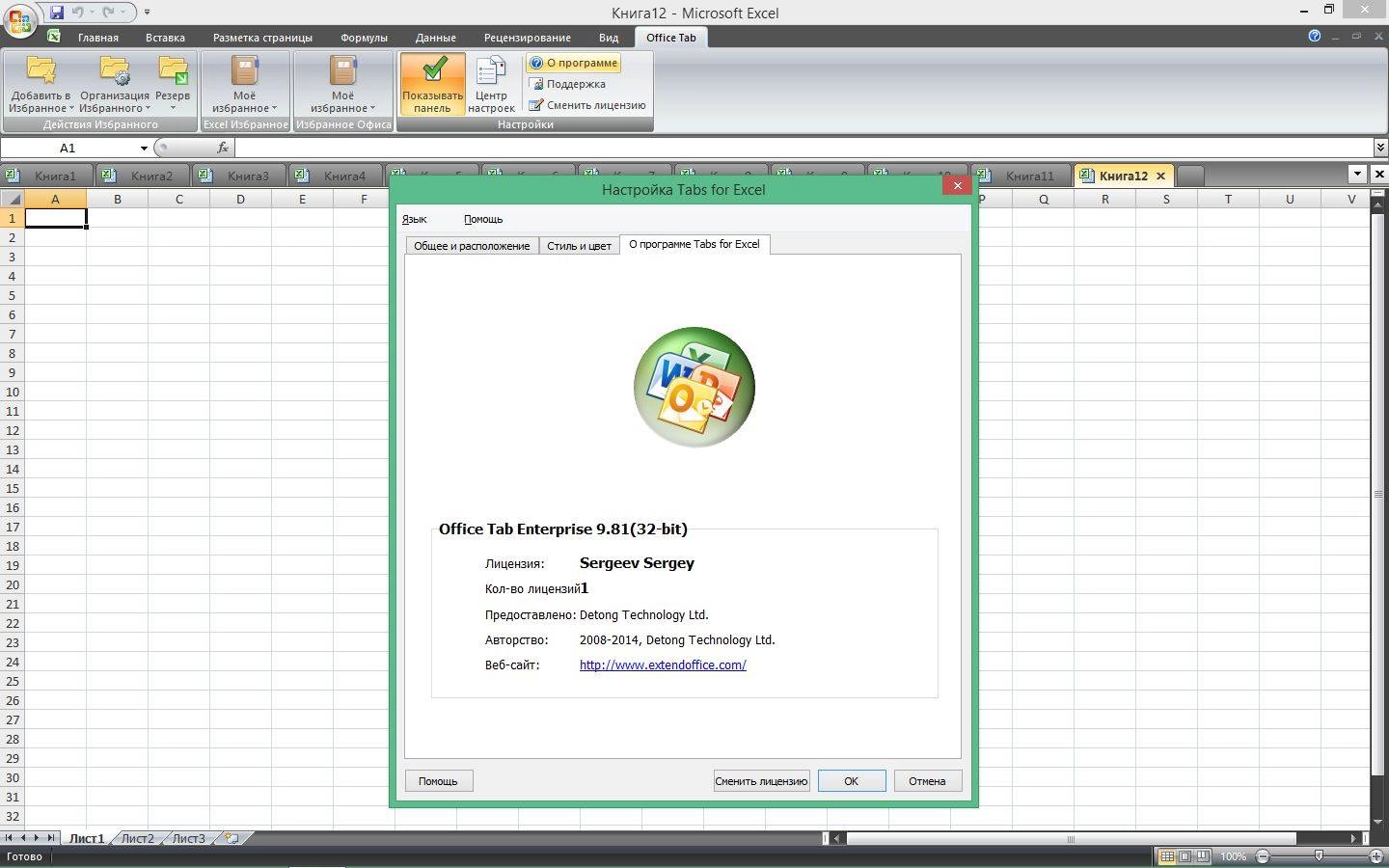This screenshot has width=1389, height=868.
Task: Open the Customize Quick Access Toolbar arrow
Action: coord(147,13)
